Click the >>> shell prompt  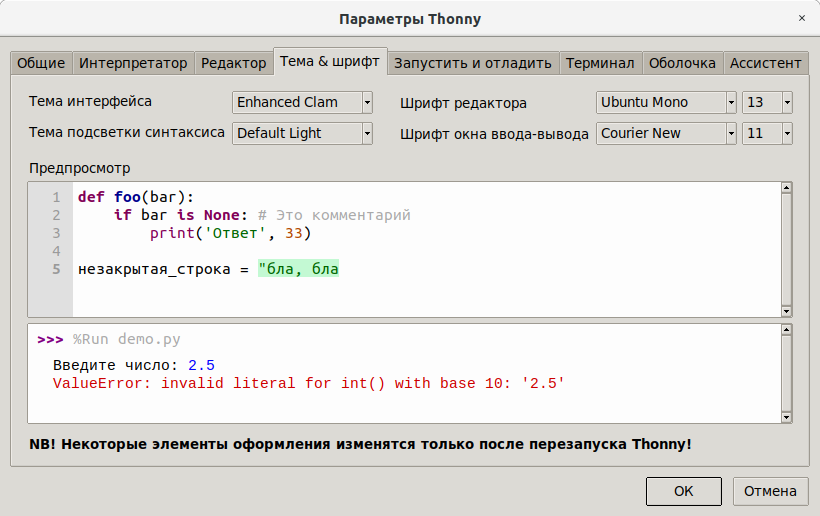pyautogui.click(x=50, y=340)
